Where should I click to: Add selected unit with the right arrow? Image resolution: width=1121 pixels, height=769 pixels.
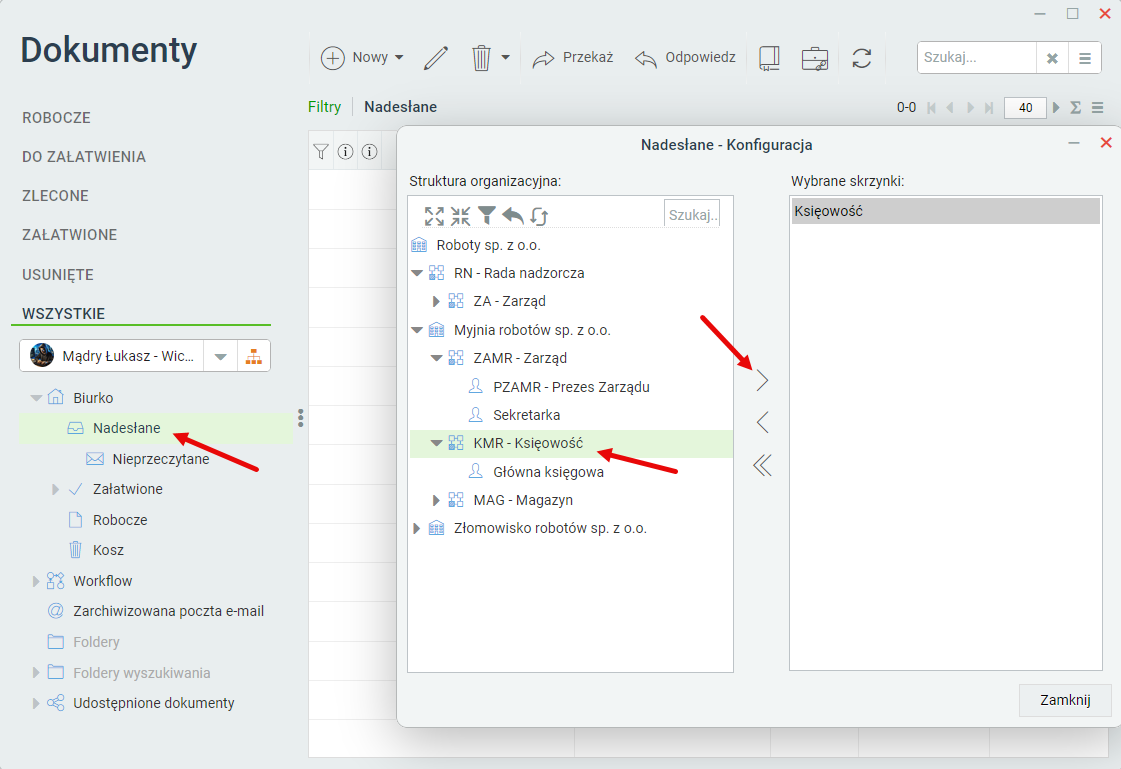[x=762, y=381]
